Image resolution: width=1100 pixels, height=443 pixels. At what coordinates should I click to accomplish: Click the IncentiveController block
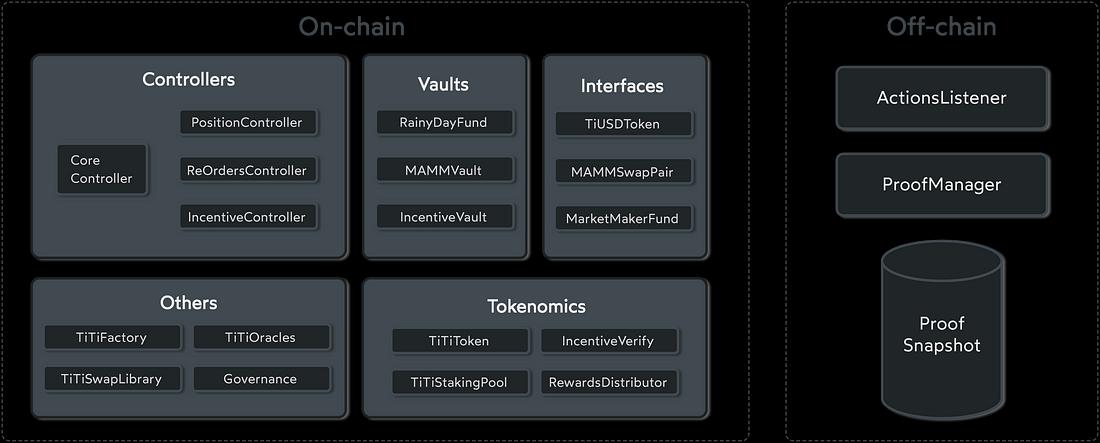coord(247,216)
